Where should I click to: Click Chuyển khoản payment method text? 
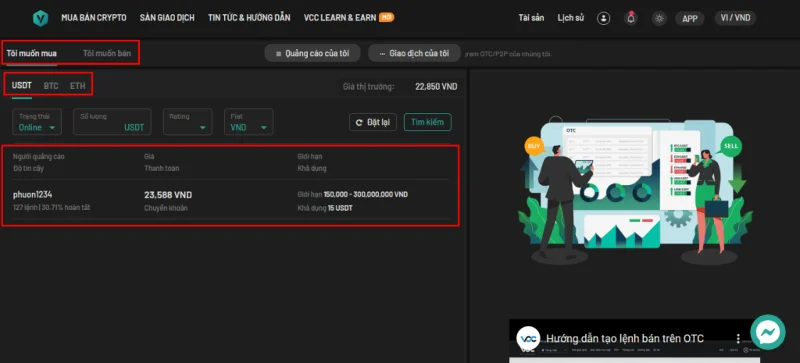166,208
